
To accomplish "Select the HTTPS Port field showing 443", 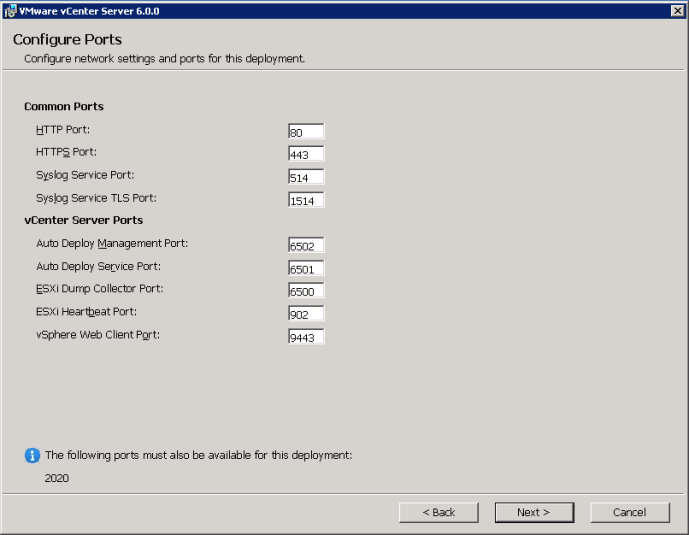I will pos(306,154).
